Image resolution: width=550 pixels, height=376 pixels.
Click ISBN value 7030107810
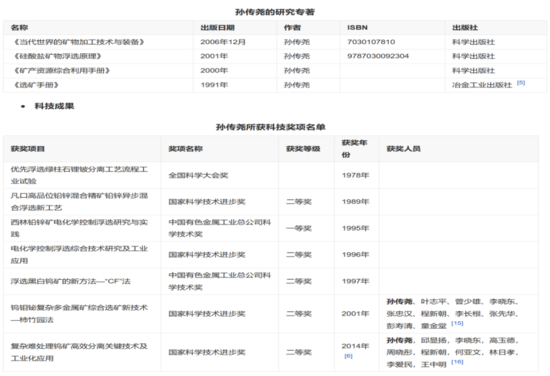tap(371, 42)
